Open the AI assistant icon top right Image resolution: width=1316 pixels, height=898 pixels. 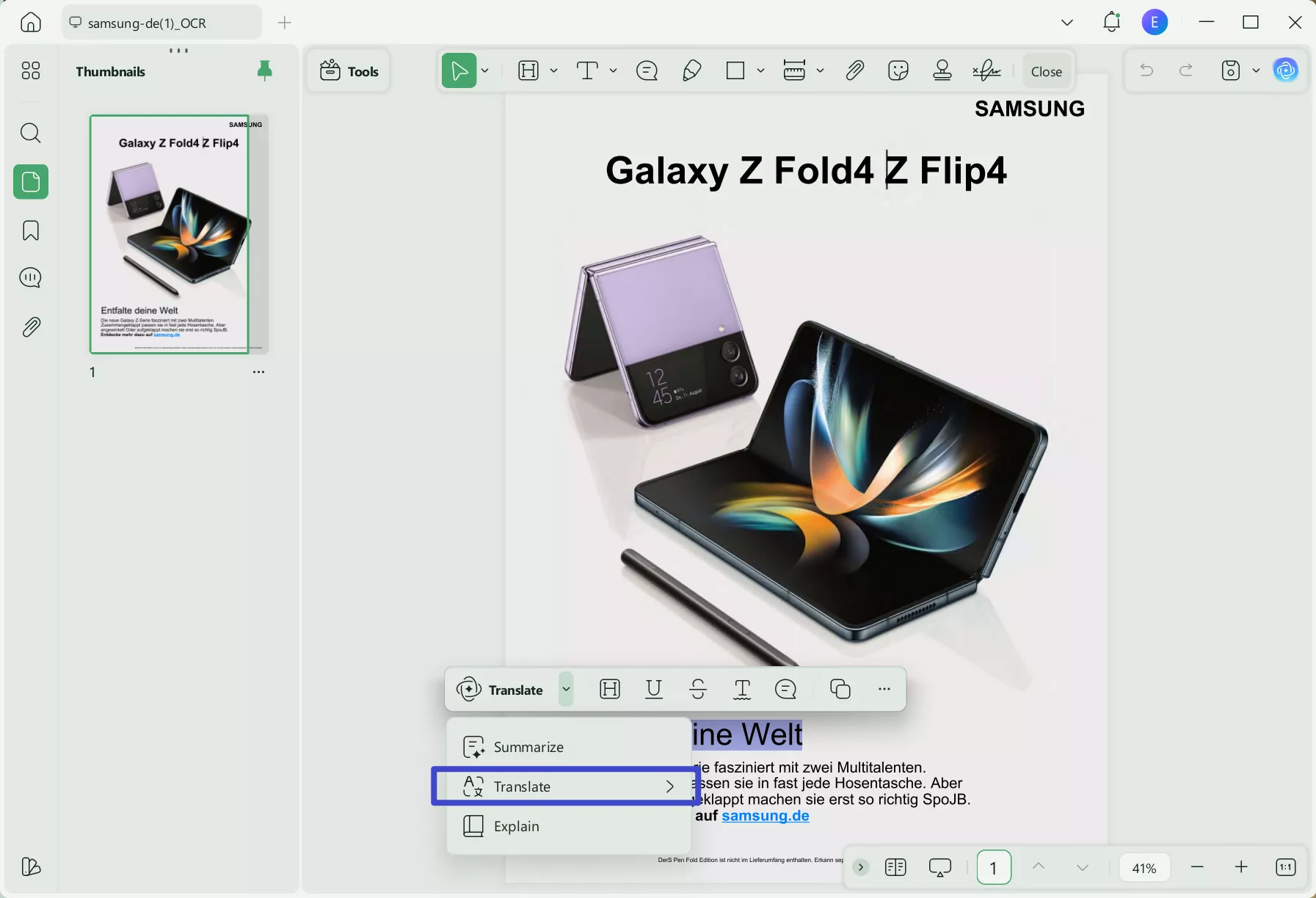(x=1286, y=70)
